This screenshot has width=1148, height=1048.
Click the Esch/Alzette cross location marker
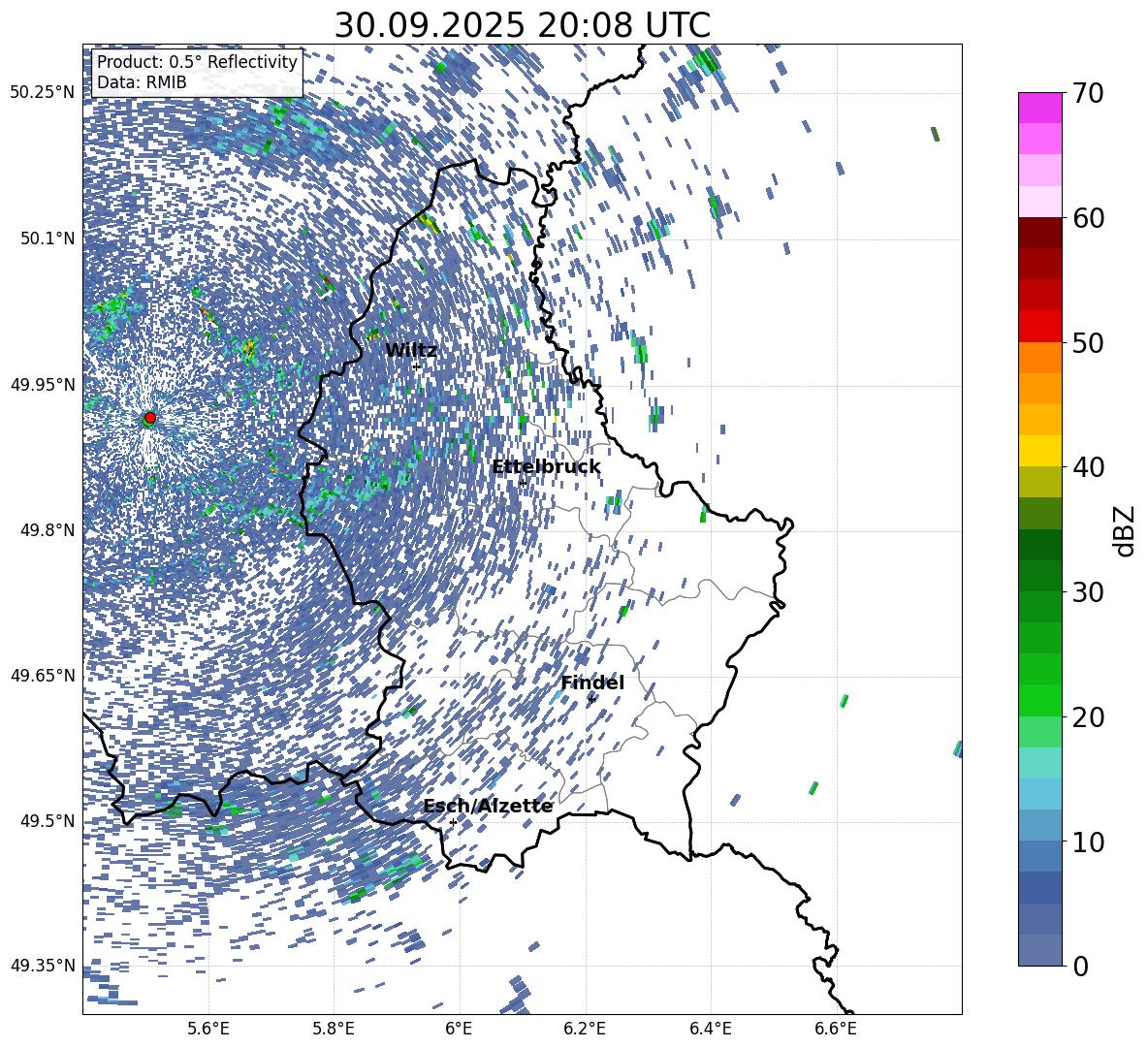point(453,822)
